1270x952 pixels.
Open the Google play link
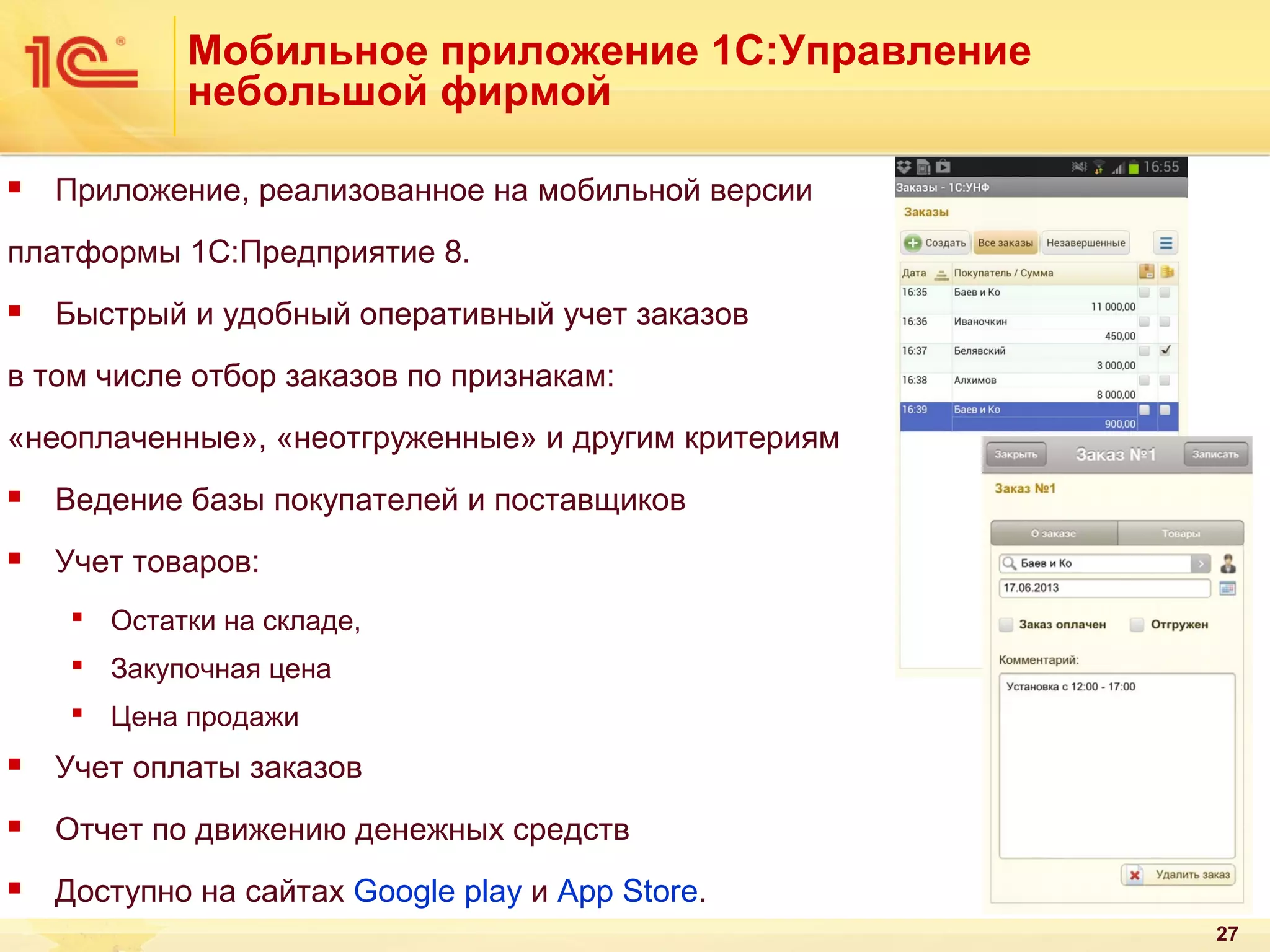437,892
